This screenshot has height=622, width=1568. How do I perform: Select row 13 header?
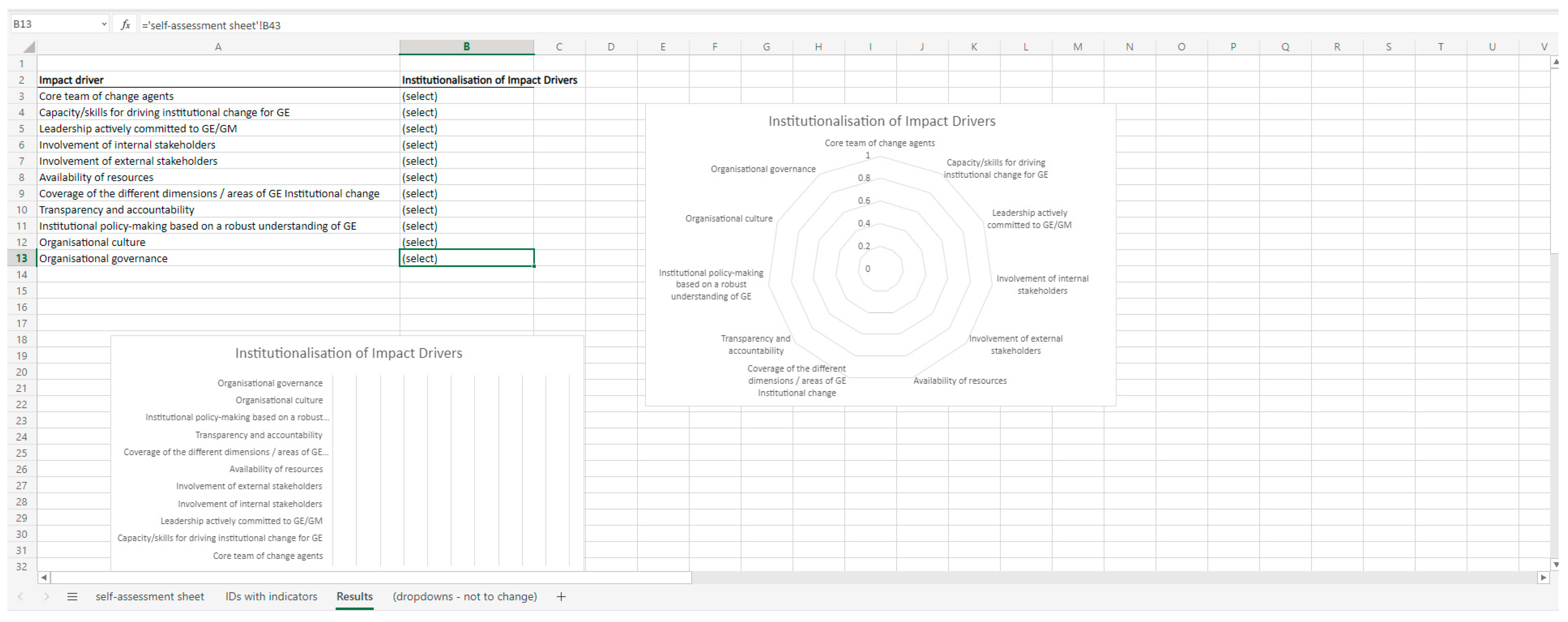pos(21,258)
